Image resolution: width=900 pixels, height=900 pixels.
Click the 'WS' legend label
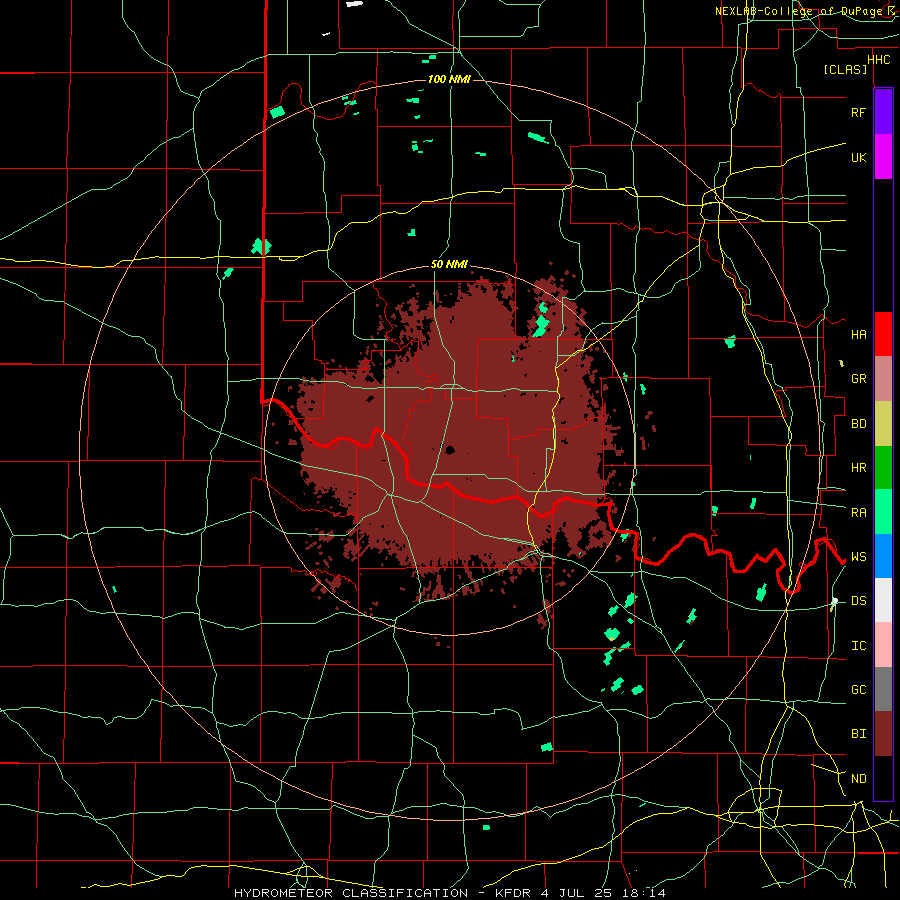(858, 557)
